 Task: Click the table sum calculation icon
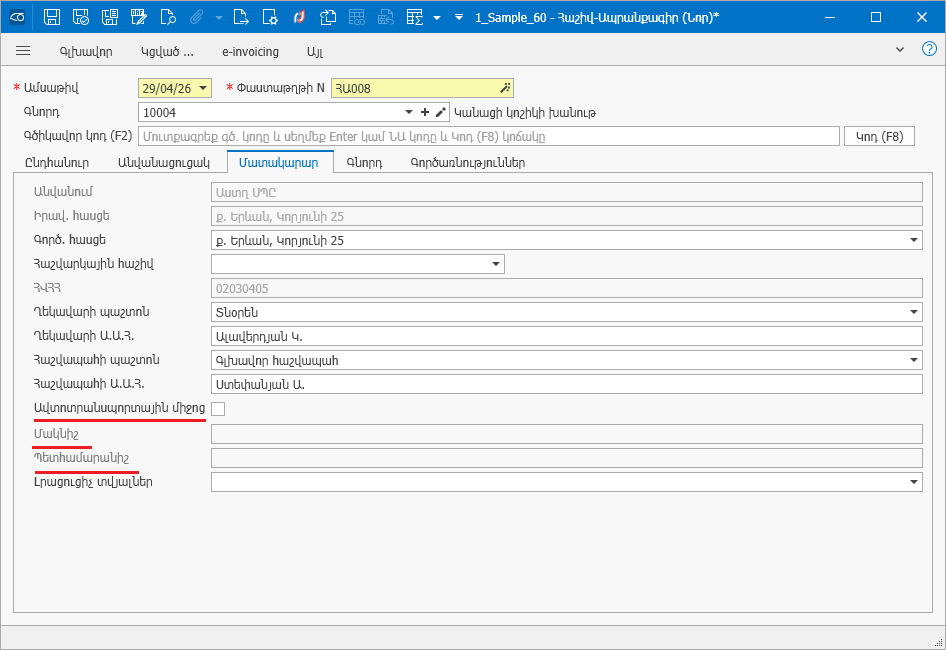(414, 17)
